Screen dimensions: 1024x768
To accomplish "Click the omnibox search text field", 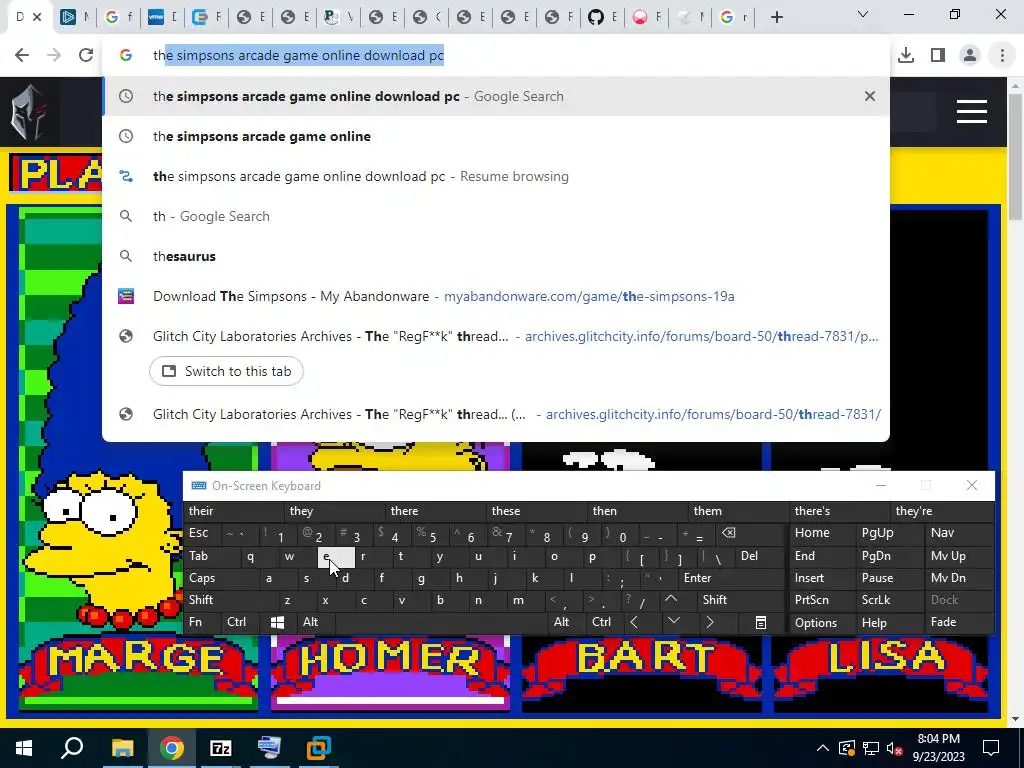I will pyautogui.click(x=496, y=56).
